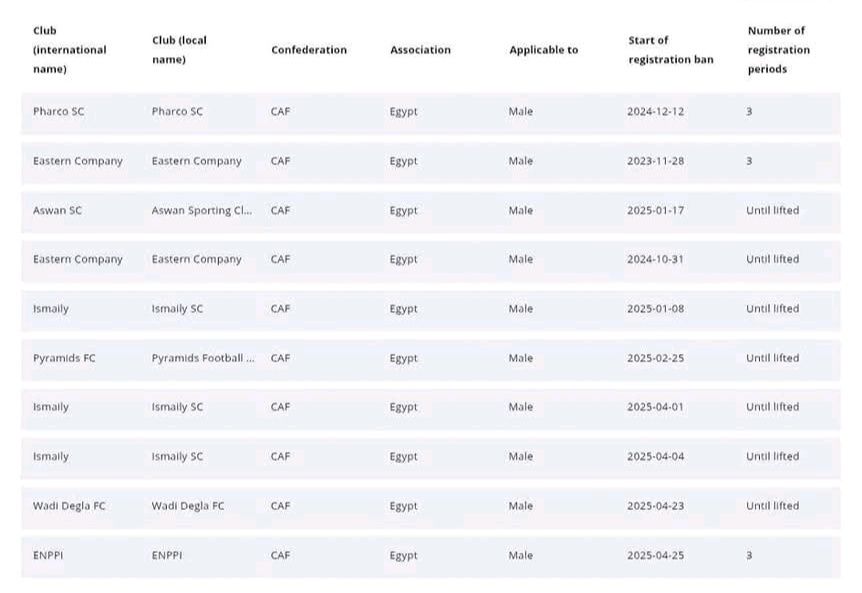Click the 2024-10-31 ban start date cell
The width and height of the screenshot is (862, 593).
(x=655, y=259)
